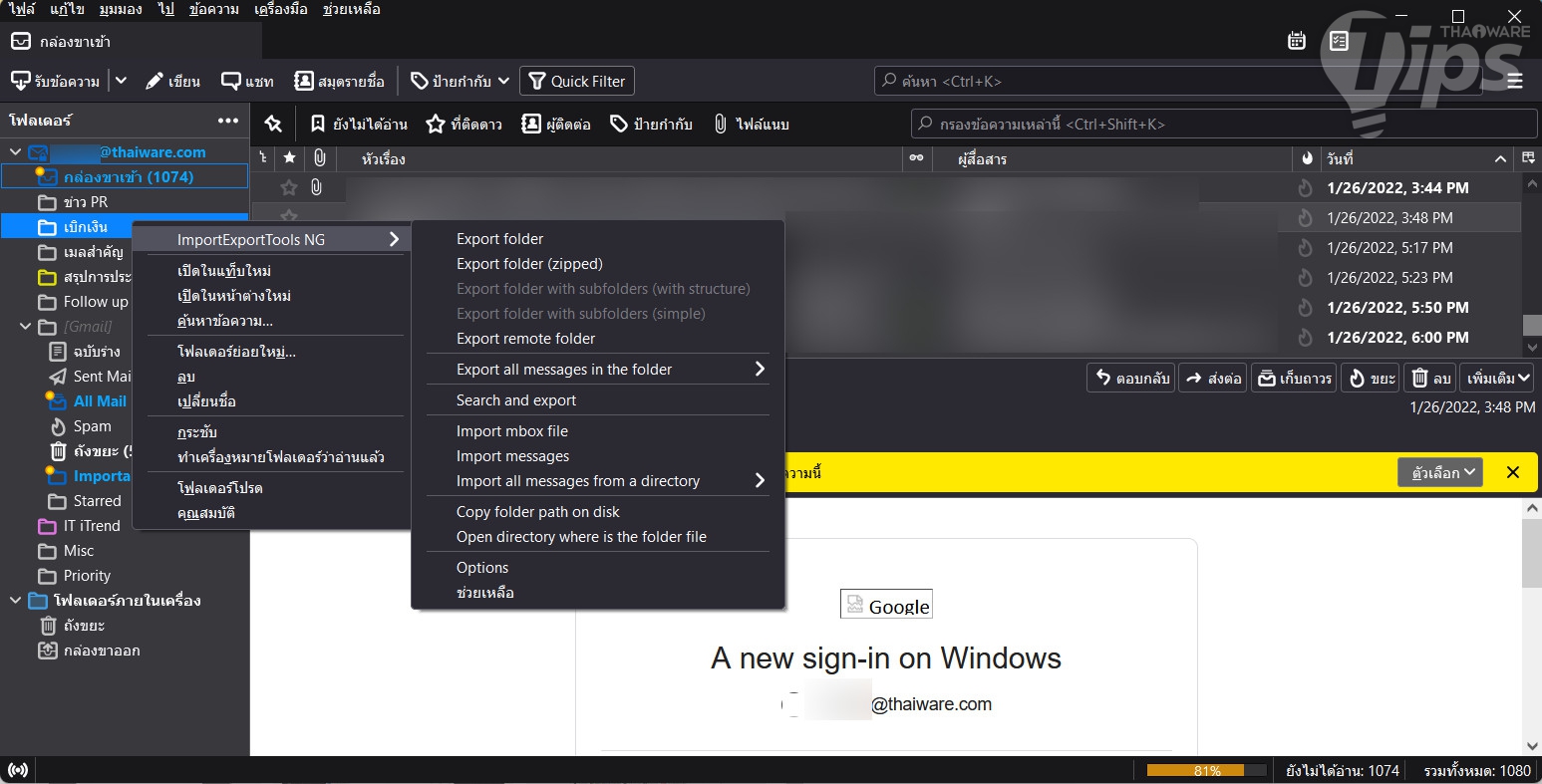This screenshot has width=1542, height=784.
Task: Open the ป้ายกำกับ tag dropdown in main toolbar
Action: click(x=460, y=81)
